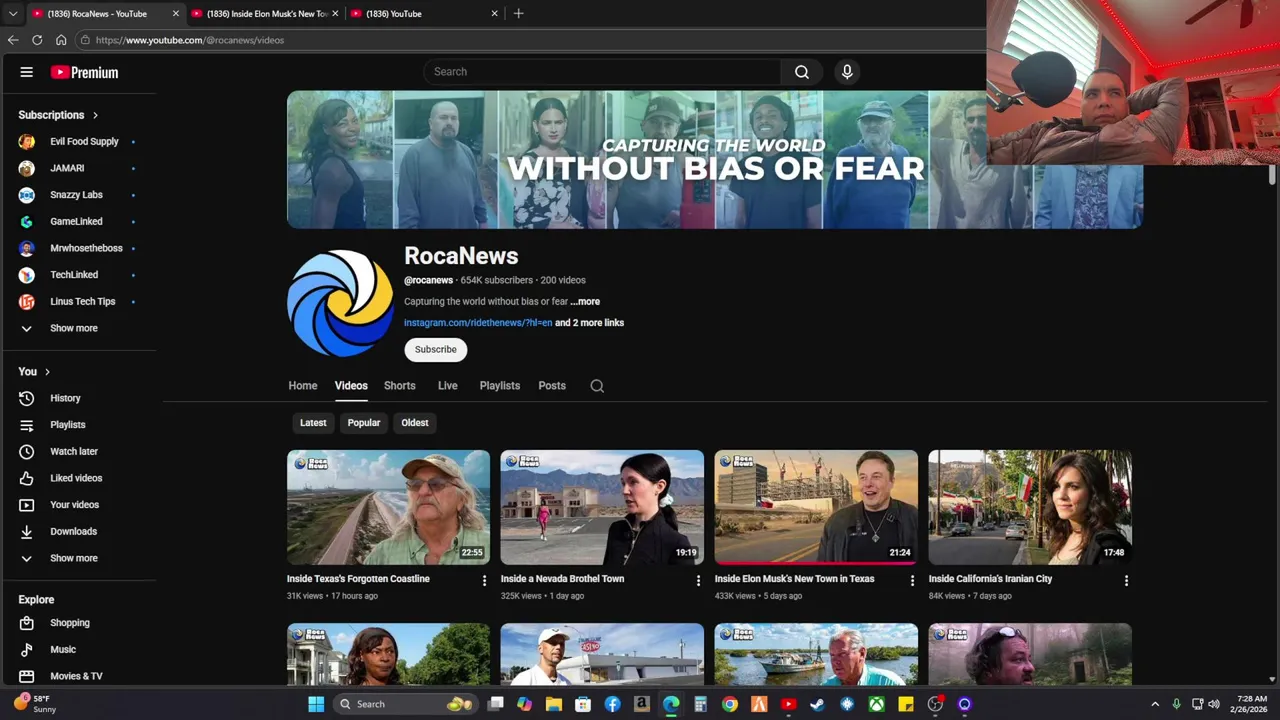Filter videos by Popular

[364, 423]
